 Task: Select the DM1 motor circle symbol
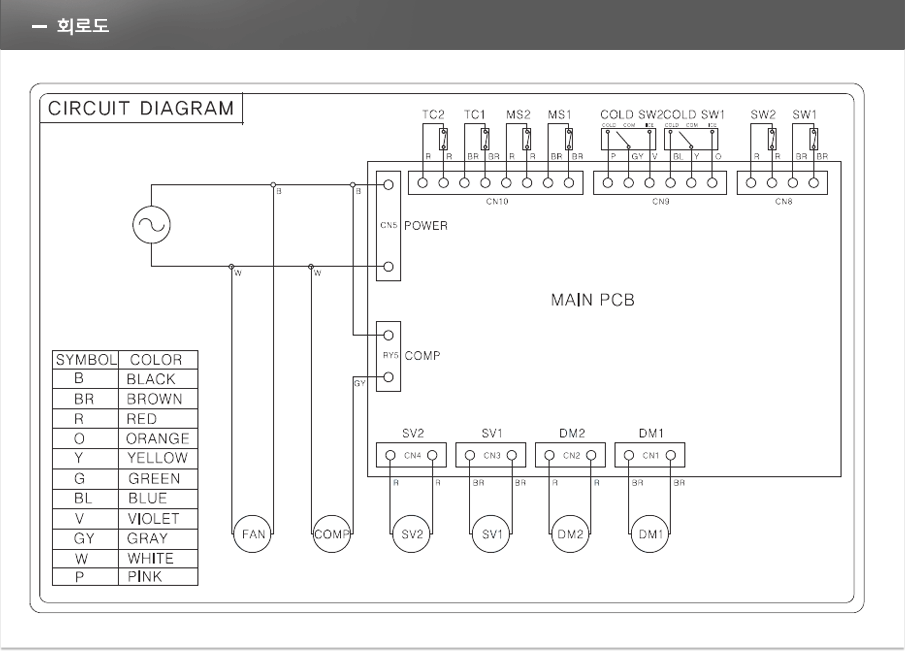[x=649, y=535]
